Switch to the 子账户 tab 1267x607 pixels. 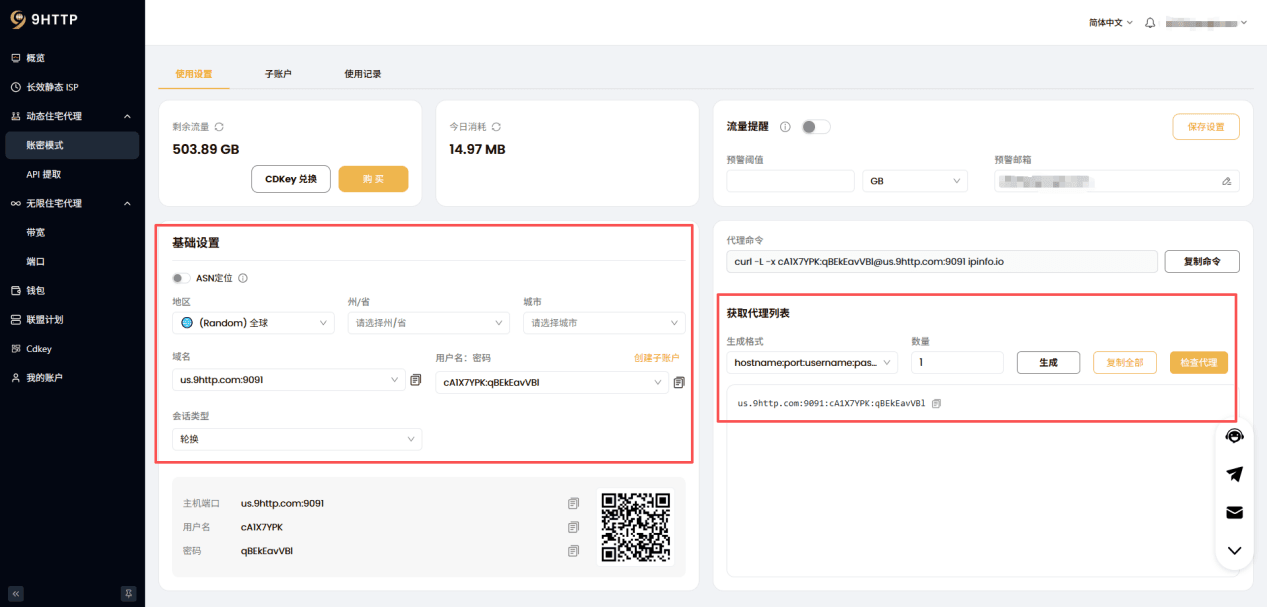pyautogui.click(x=278, y=74)
